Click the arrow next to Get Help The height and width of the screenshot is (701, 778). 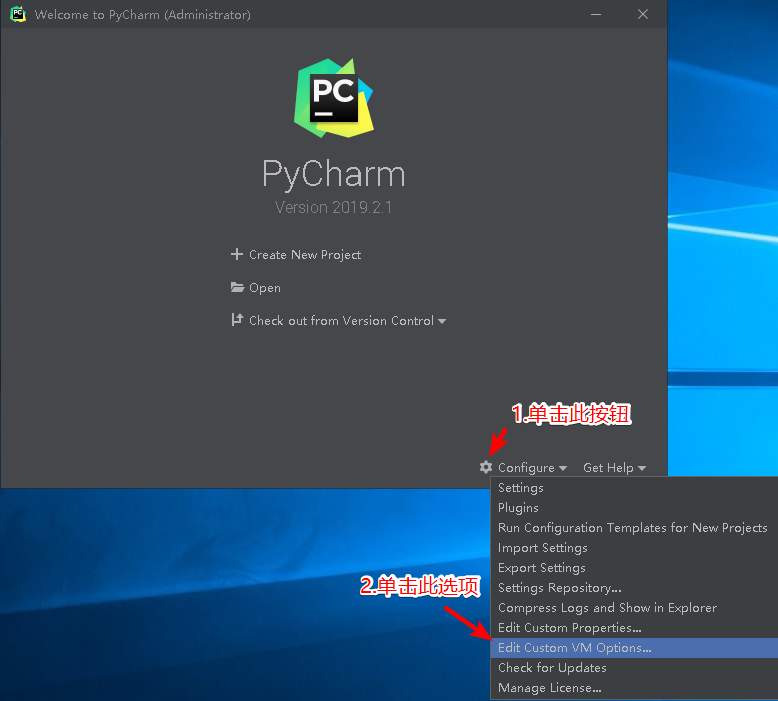click(x=642, y=468)
